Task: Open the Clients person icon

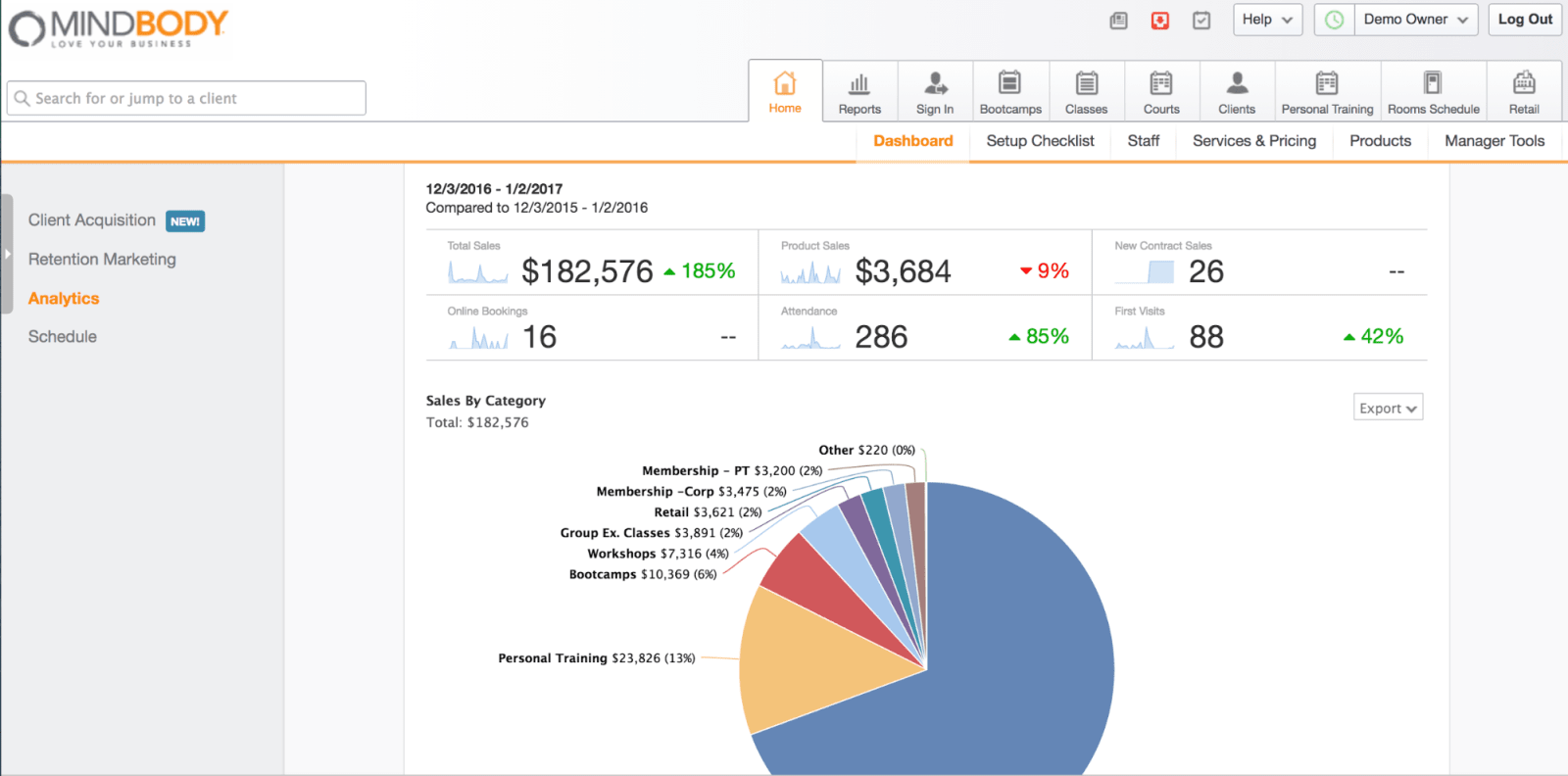Action: (x=1237, y=82)
